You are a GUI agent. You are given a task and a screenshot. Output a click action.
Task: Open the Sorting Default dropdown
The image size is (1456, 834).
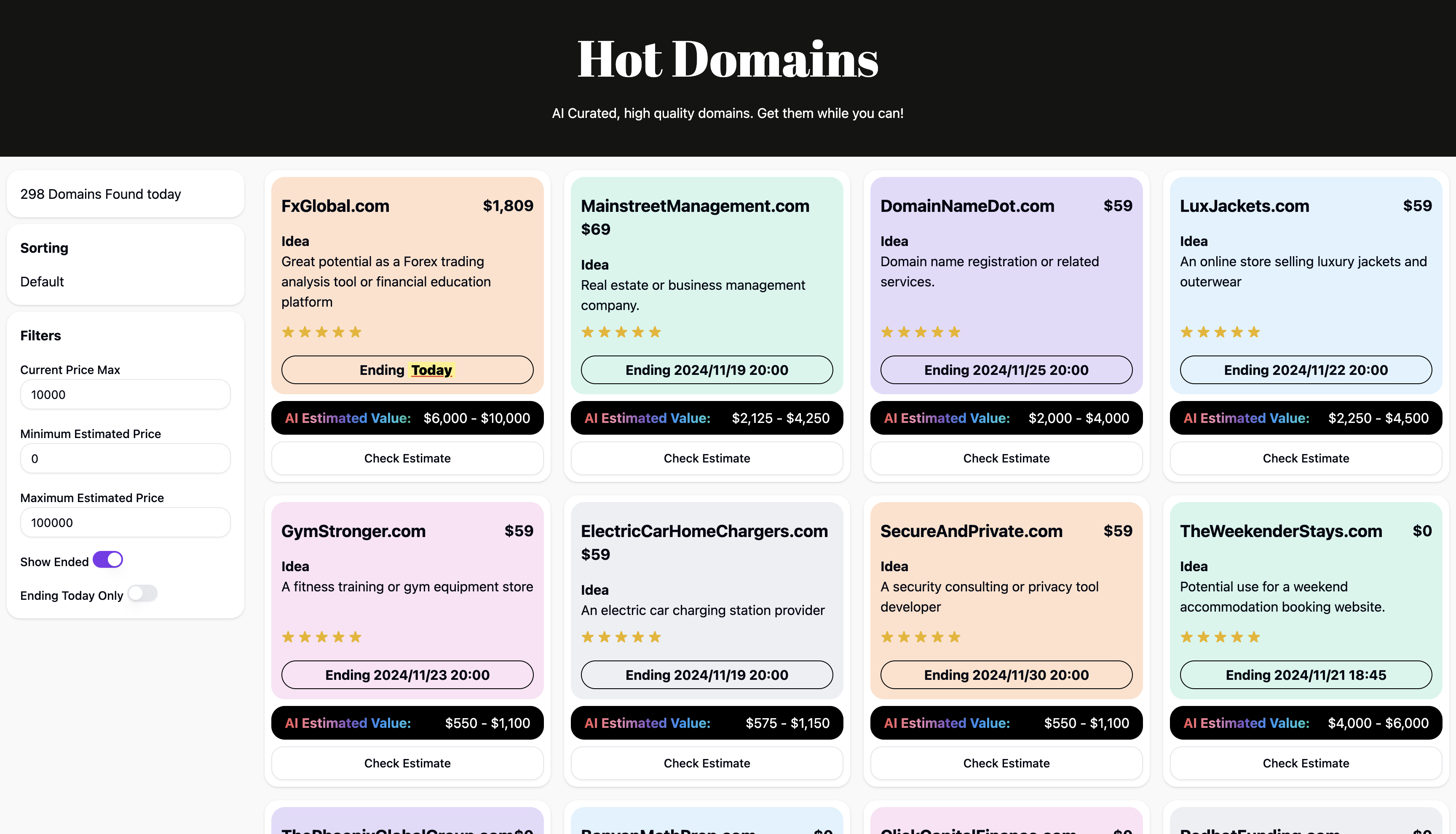coord(43,282)
